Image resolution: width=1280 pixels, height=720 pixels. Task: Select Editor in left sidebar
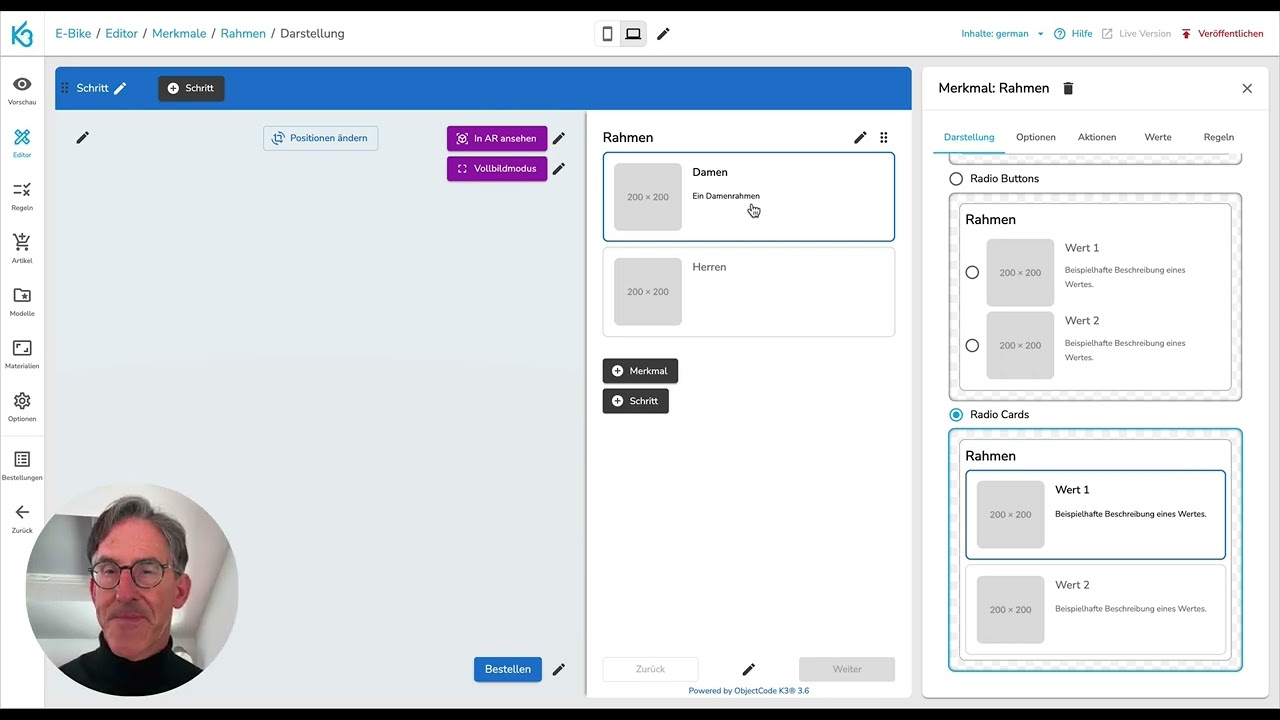(x=22, y=143)
